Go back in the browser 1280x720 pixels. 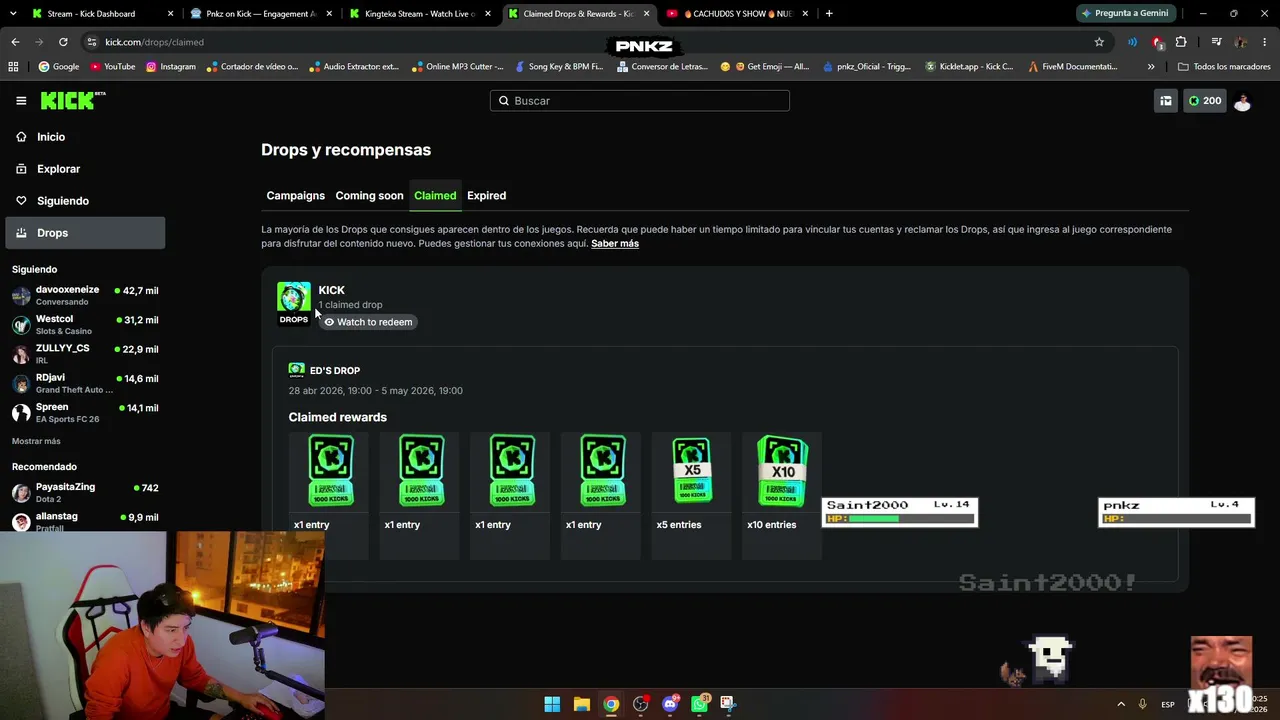tap(15, 42)
